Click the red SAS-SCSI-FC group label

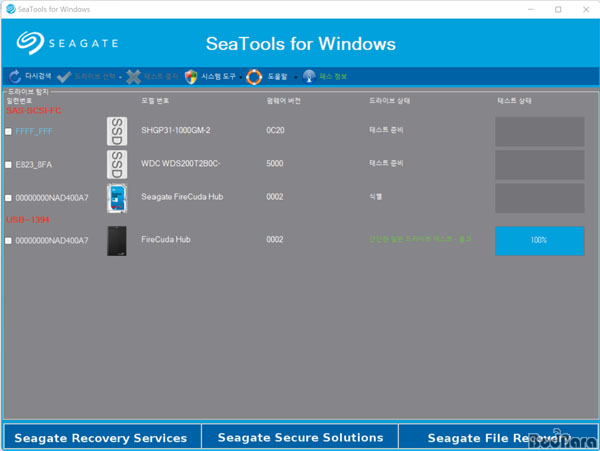coord(34,111)
